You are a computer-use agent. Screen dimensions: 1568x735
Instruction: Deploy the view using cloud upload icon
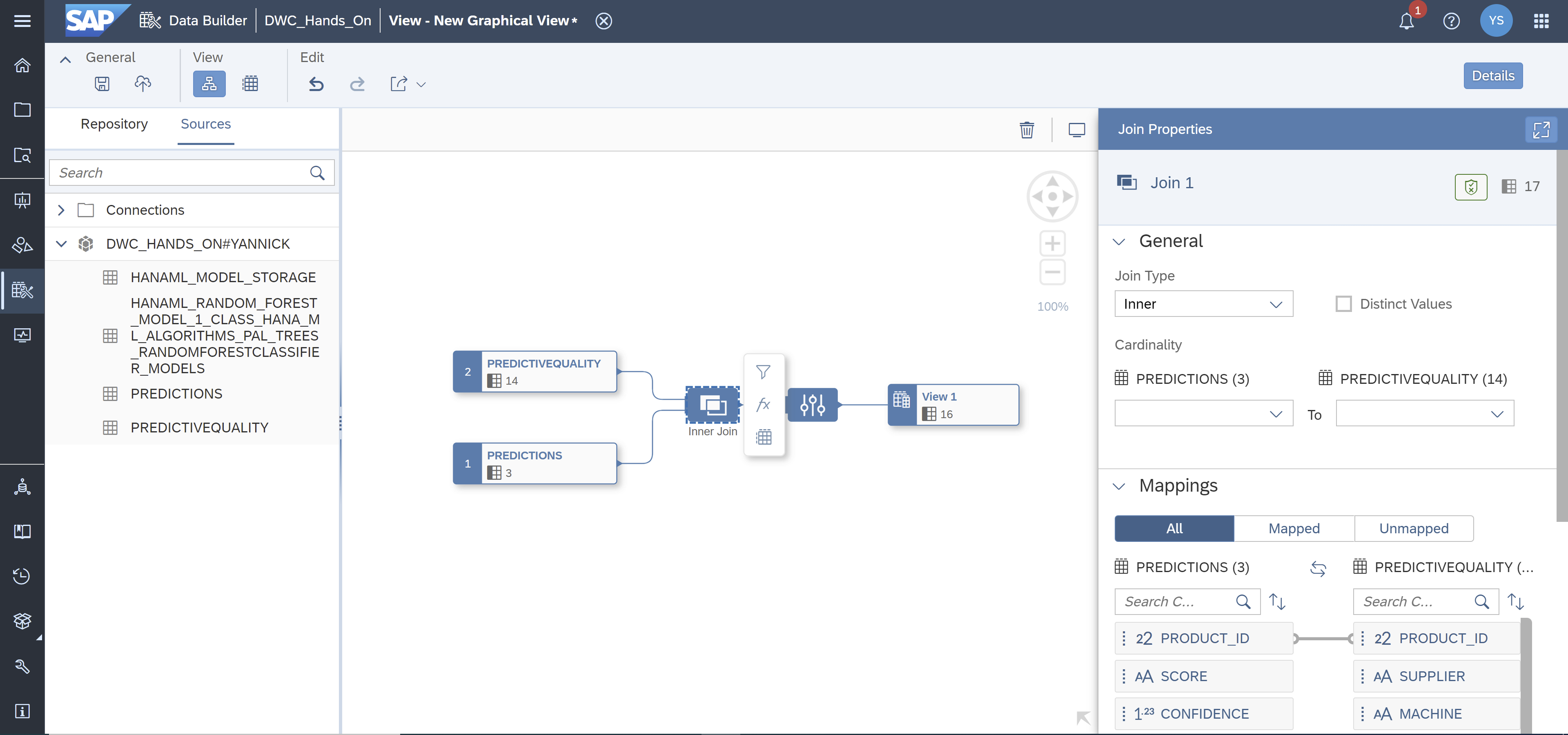(143, 84)
